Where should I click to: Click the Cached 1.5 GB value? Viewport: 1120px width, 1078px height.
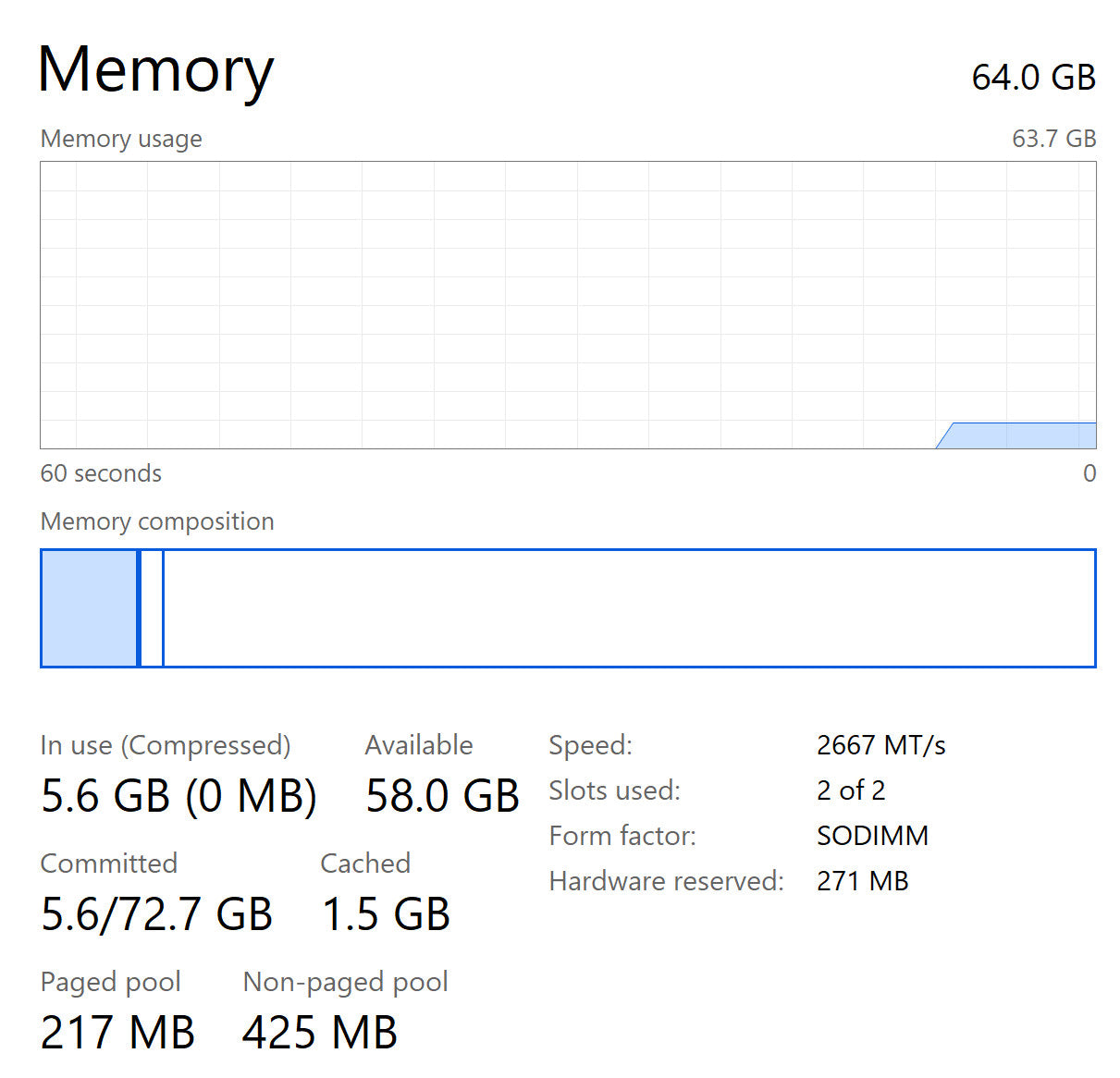coord(385,913)
